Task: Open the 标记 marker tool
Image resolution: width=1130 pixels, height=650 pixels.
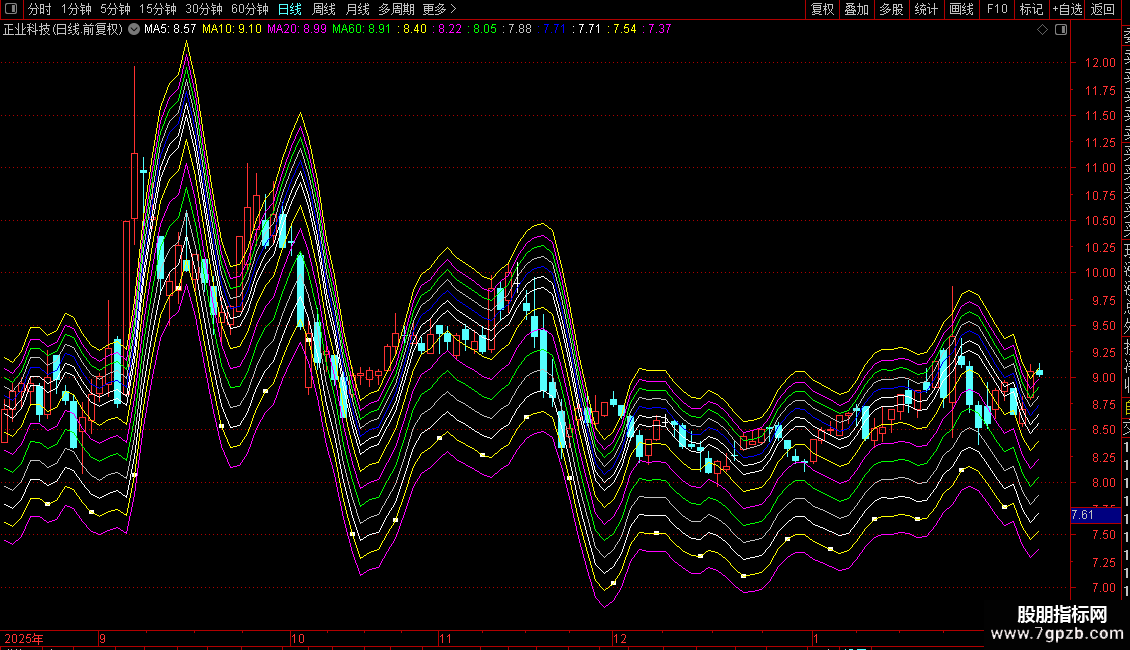Action: pyautogui.click(x=1031, y=9)
